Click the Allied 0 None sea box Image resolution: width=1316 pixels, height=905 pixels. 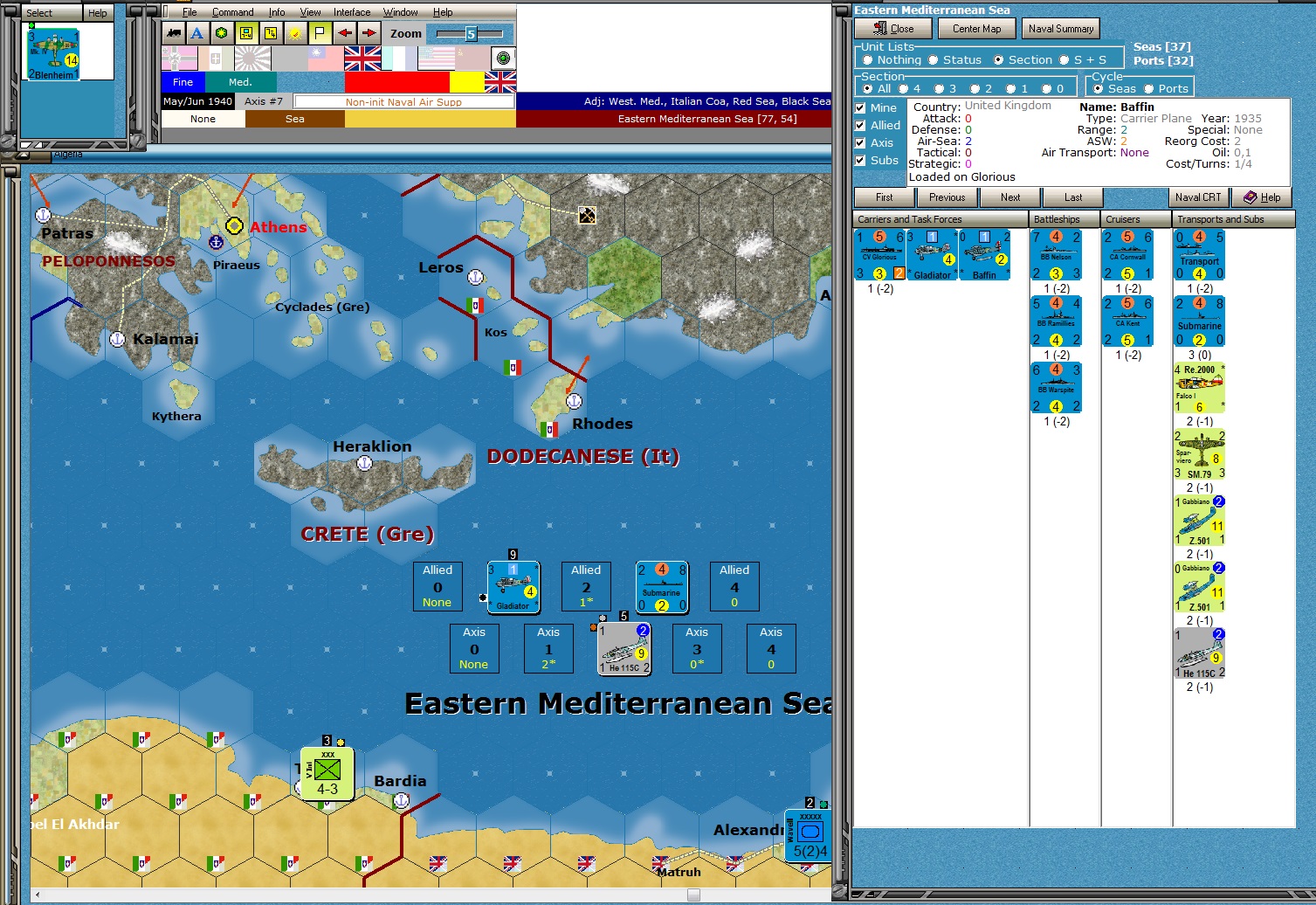[438, 586]
